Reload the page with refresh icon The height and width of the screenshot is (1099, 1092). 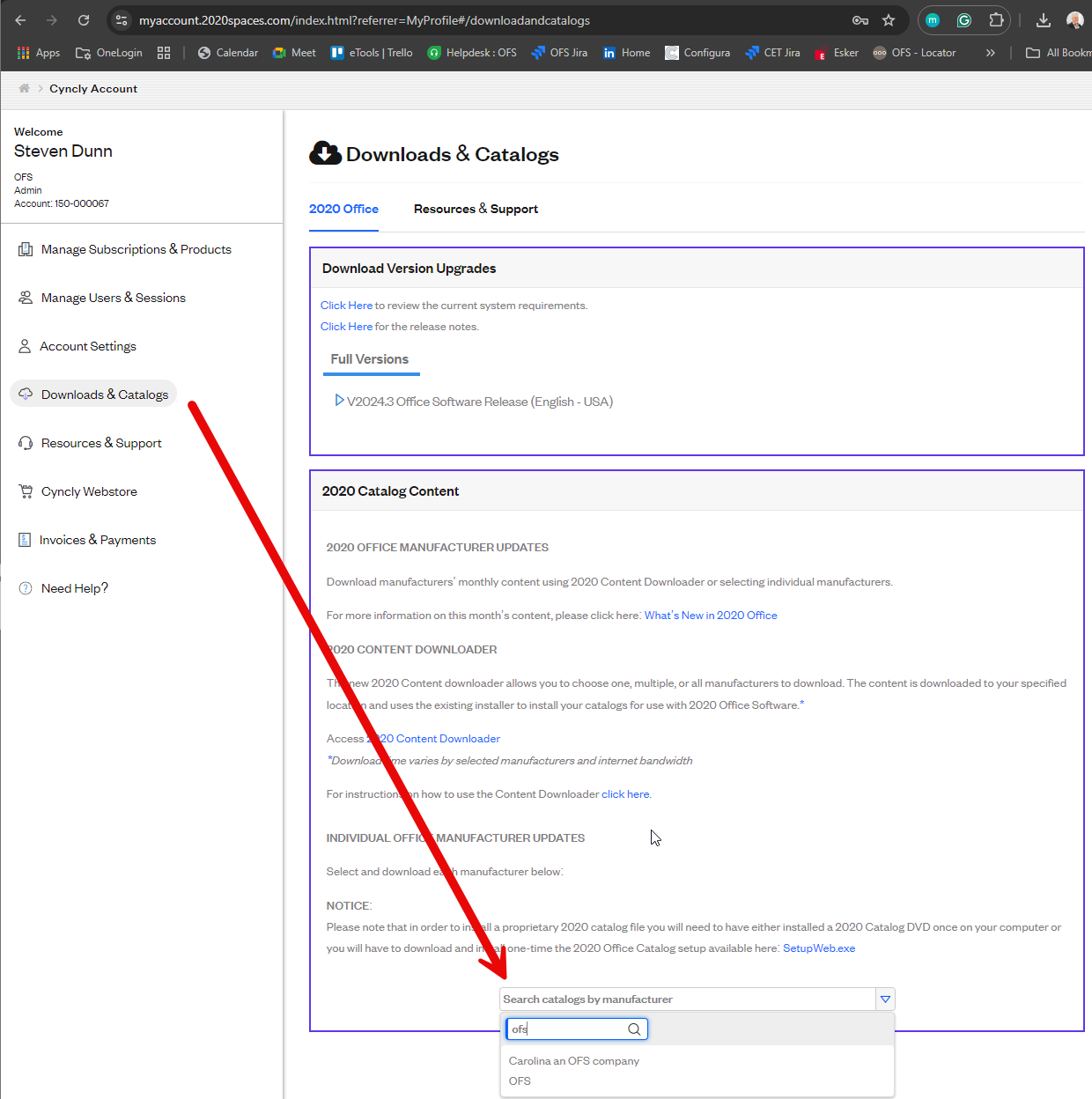84,20
